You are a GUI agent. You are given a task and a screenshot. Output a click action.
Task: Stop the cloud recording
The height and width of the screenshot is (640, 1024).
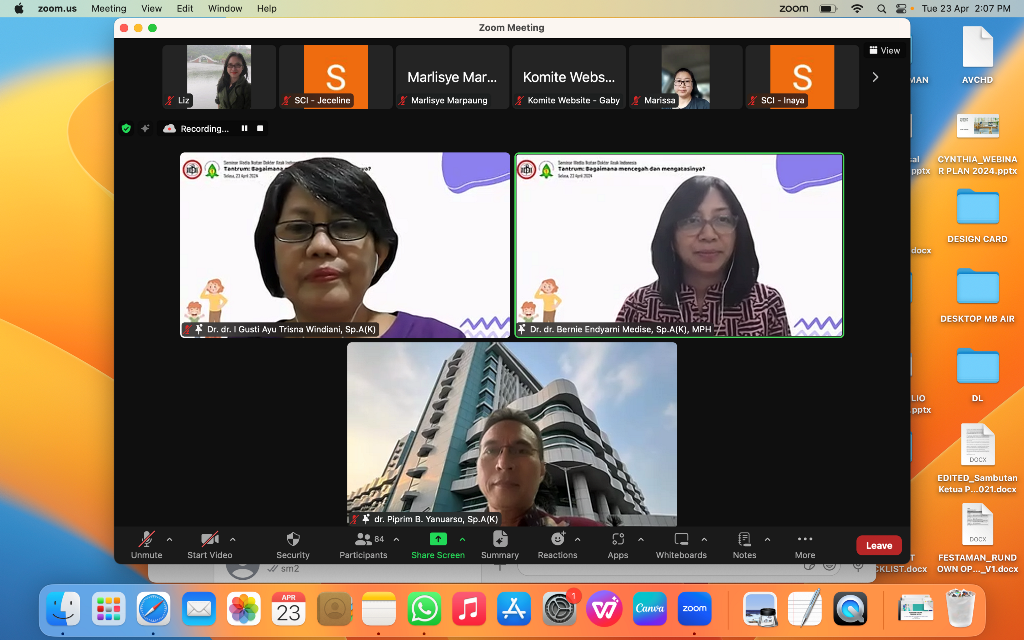coord(260,128)
